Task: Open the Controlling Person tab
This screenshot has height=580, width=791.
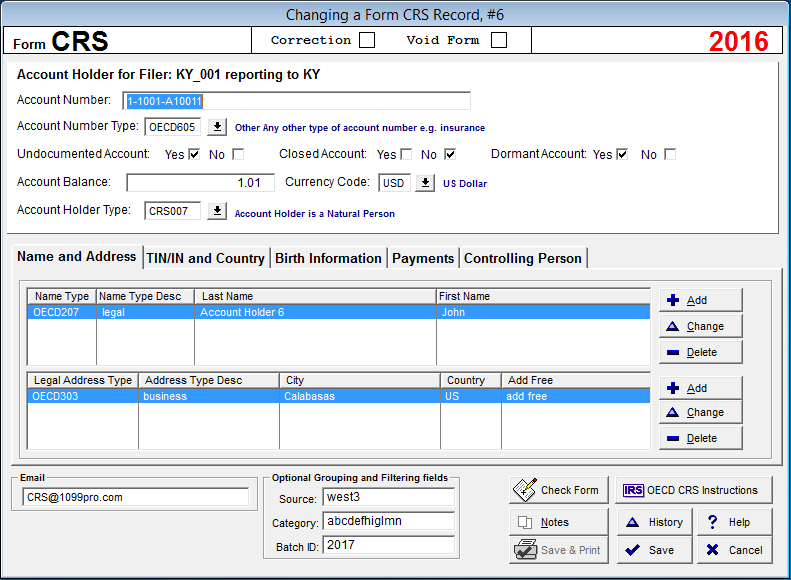Action: (523, 258)
